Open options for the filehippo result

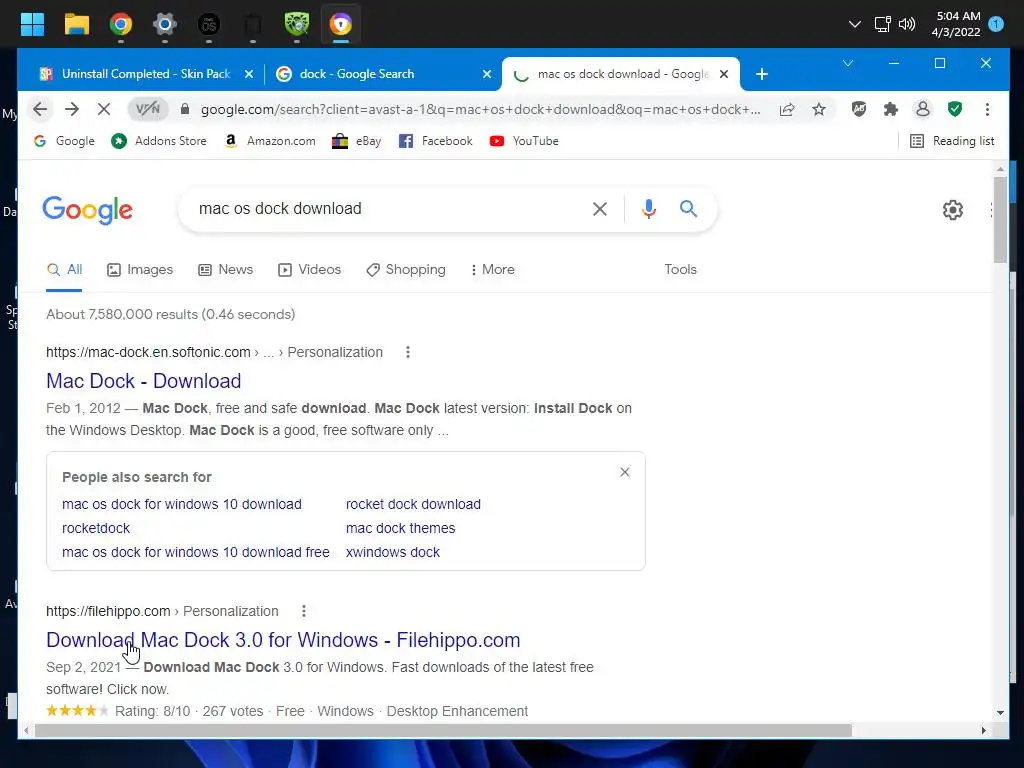point(303,611)
